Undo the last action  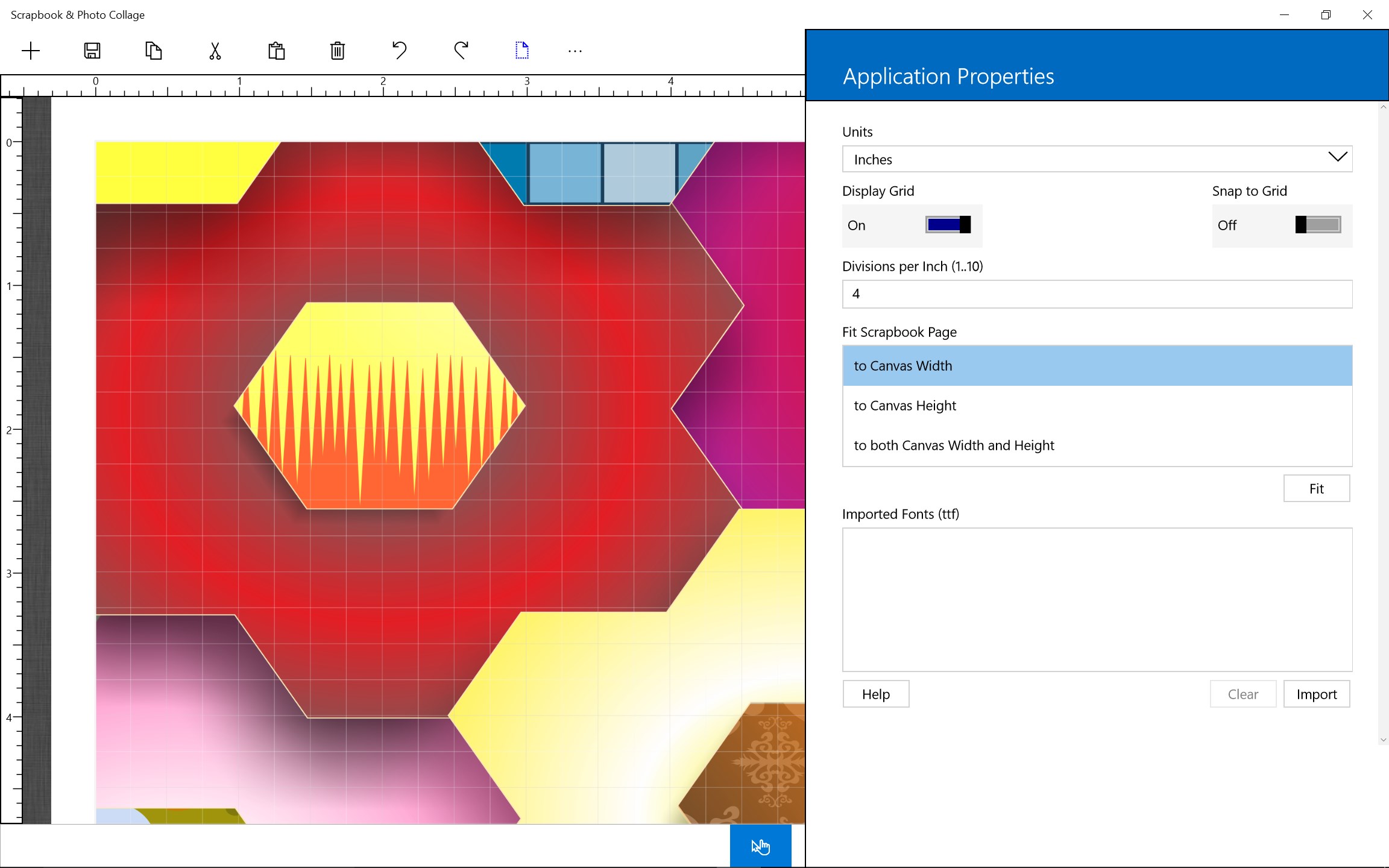click(399, 51)
